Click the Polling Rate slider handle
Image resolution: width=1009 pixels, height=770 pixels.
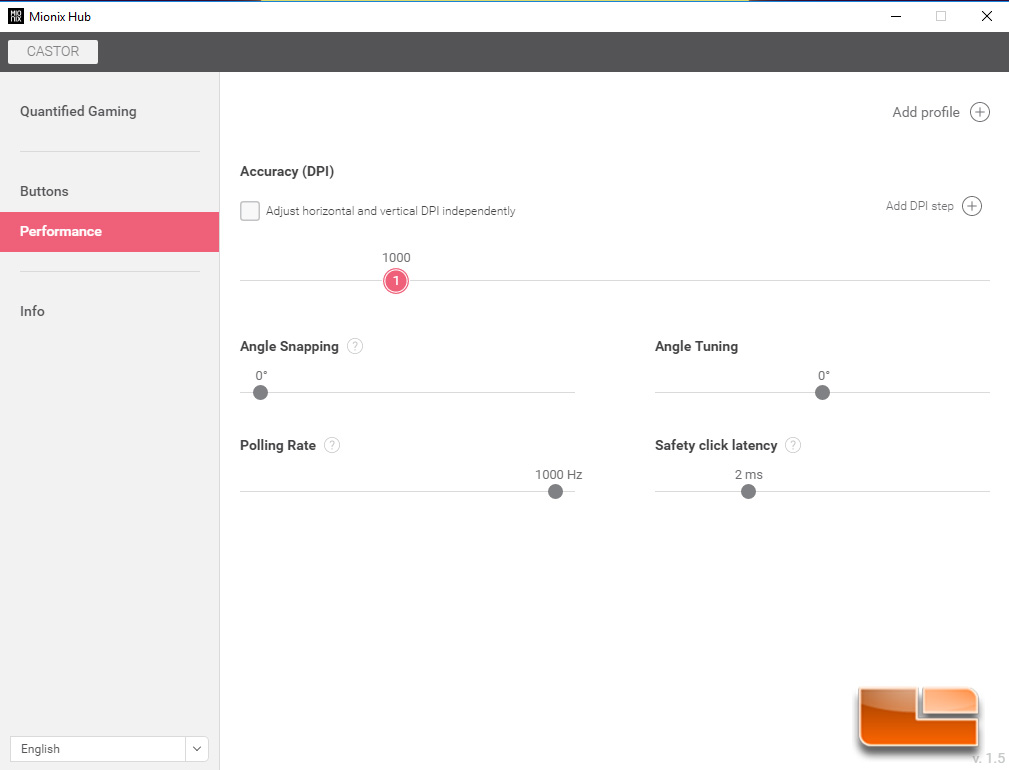pyautogui.click(x=555, y=491)
